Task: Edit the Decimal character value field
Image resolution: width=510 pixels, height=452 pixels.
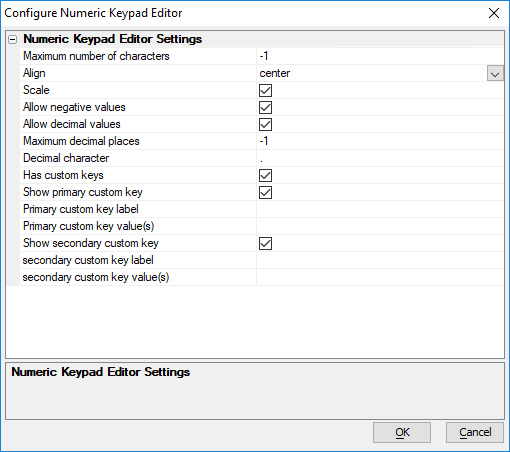Action: (380, 158)
